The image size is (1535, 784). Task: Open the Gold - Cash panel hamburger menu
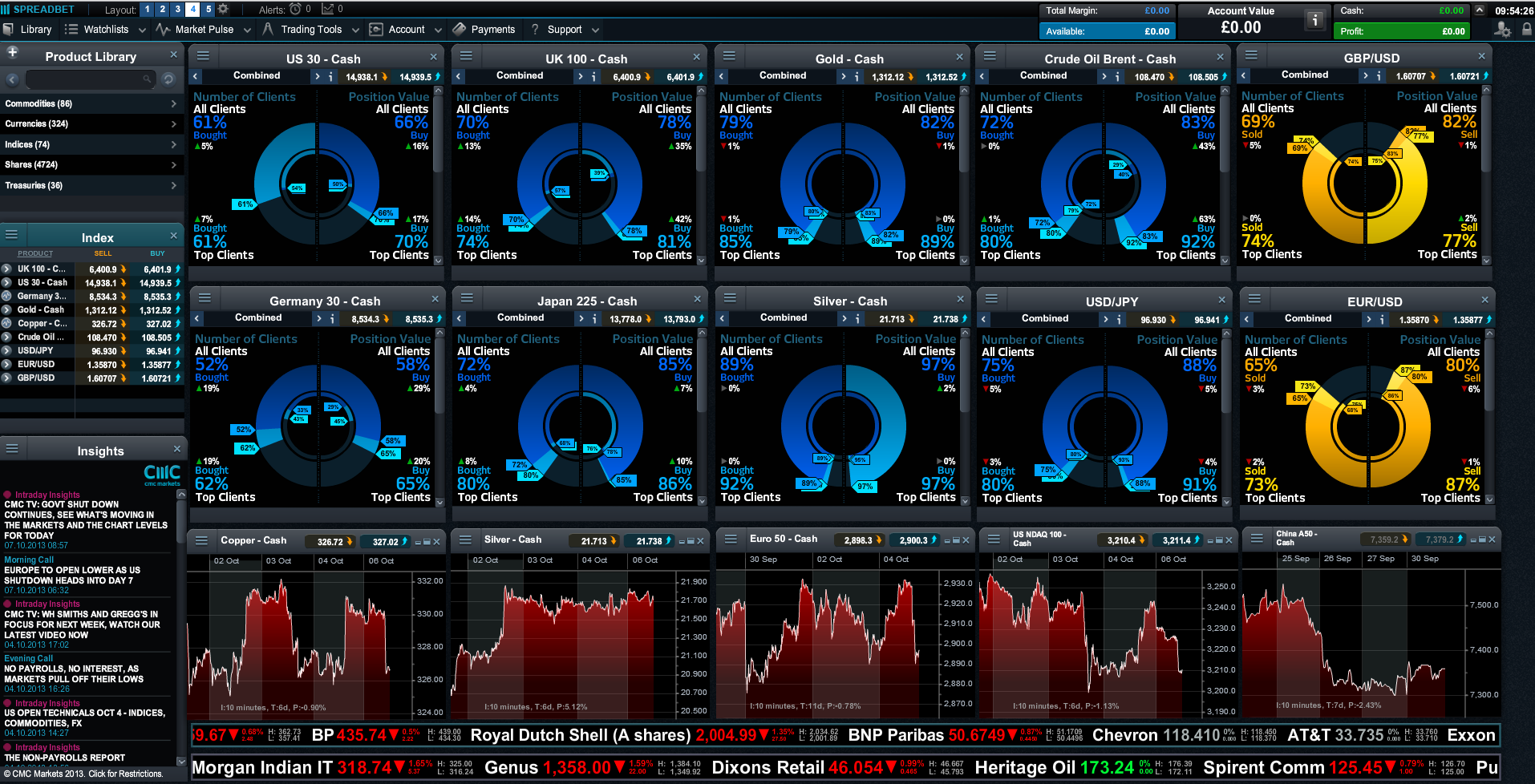[729, 57]
